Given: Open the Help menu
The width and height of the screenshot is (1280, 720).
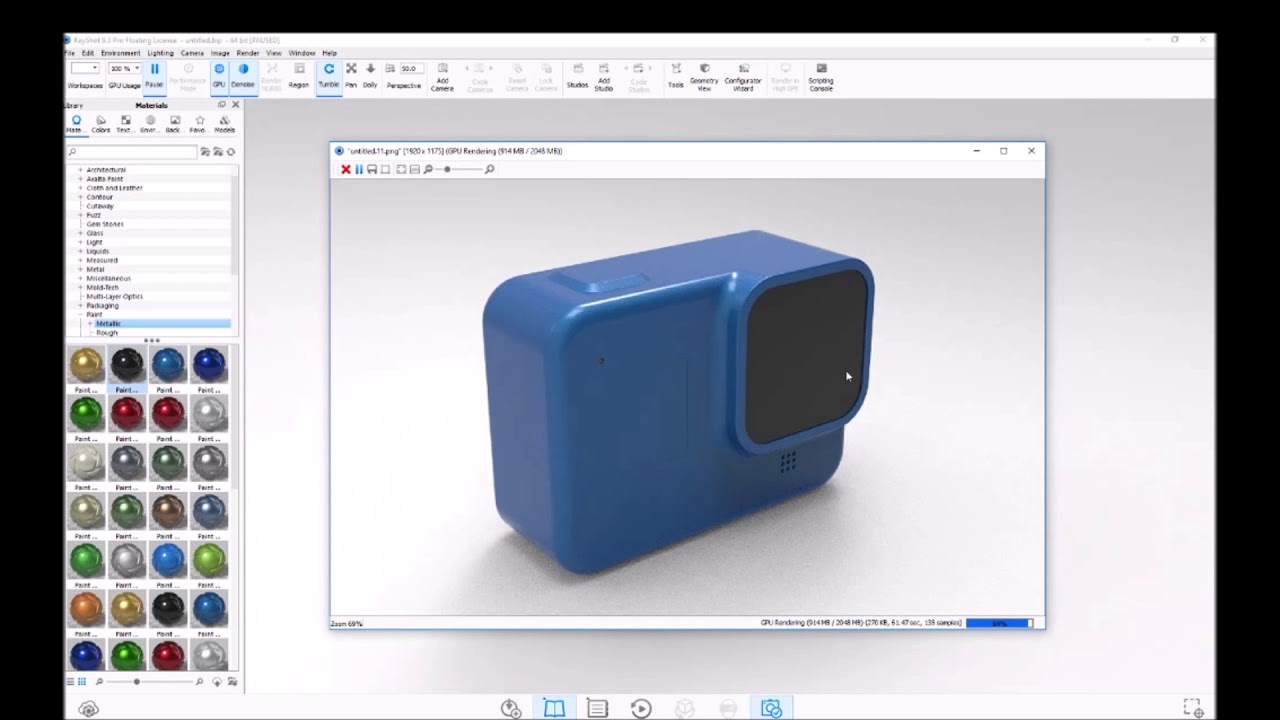Looking at the screenshot, I should [329, 53].
